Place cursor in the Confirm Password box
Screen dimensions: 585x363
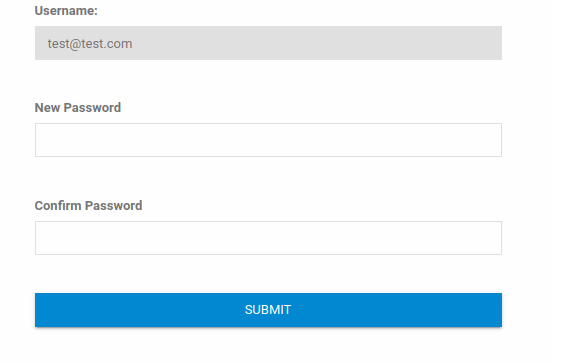(268, 238)
